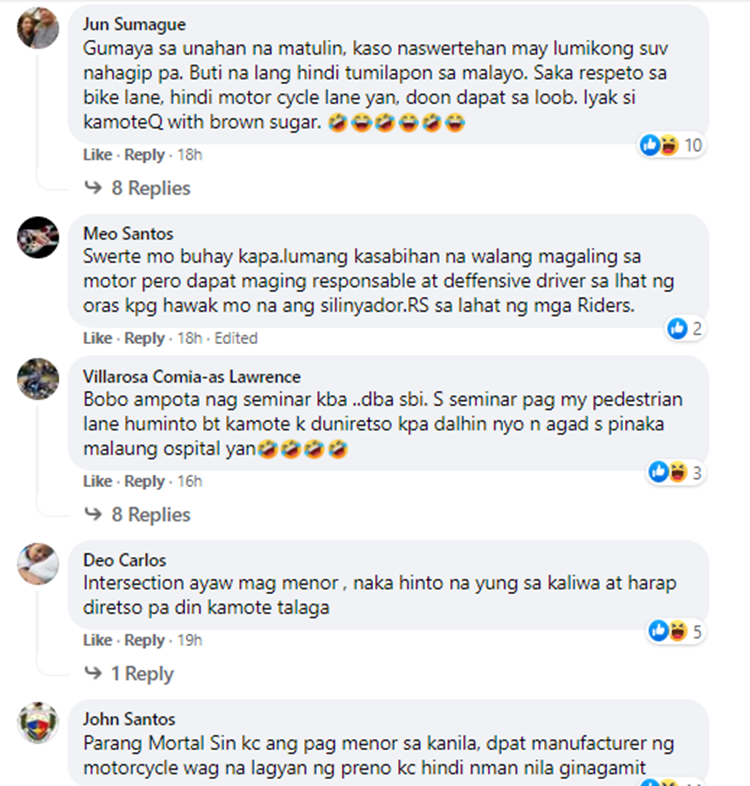Open Meo Santos's avatar
The height and width of the screenshot is (786, 750).
point(38,238)
